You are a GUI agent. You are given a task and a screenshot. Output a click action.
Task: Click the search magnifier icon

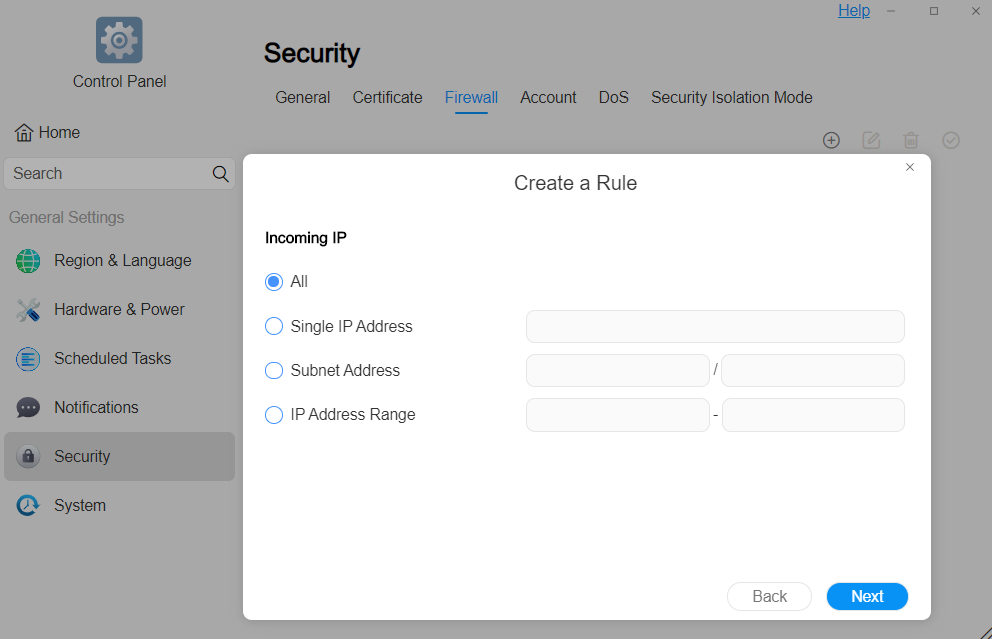221,173
